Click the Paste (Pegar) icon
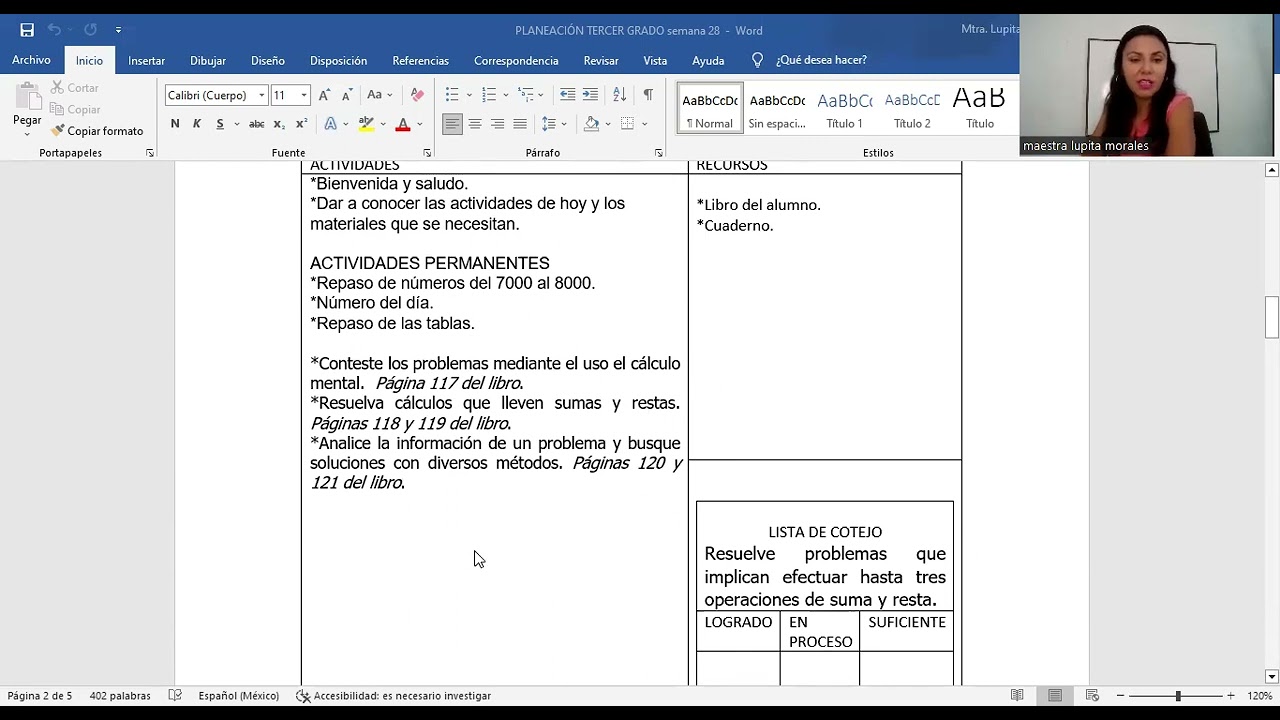Screen dimensions: 1280x720 tap(27, 96)
